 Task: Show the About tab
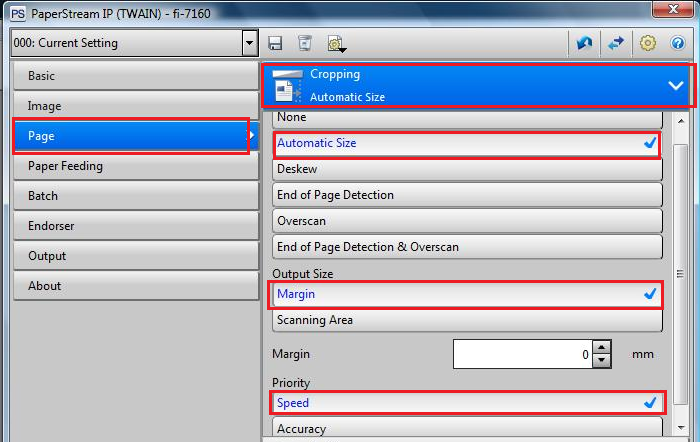(136, 286)
